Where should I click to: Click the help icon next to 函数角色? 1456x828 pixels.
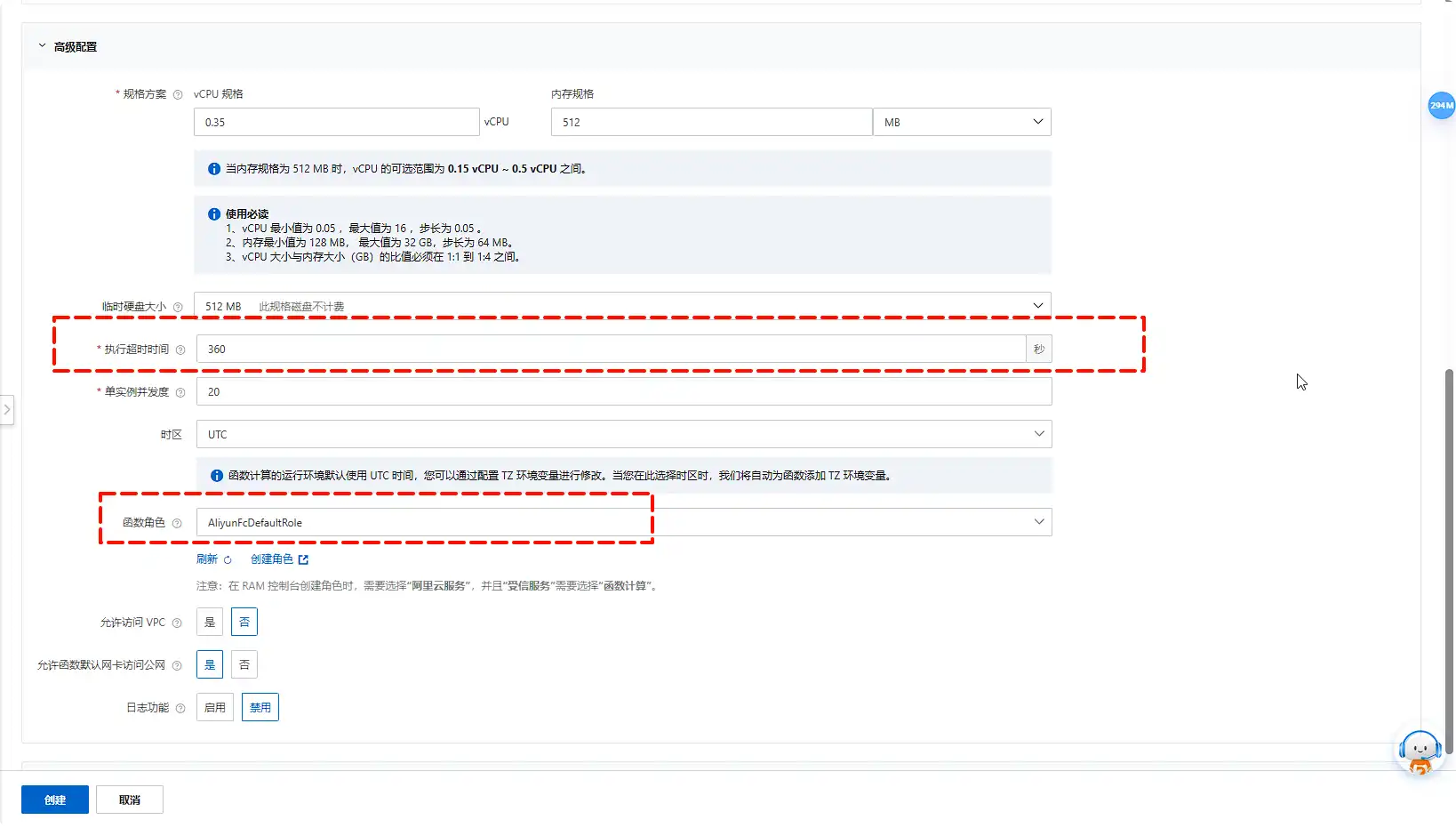coord(177,523)
